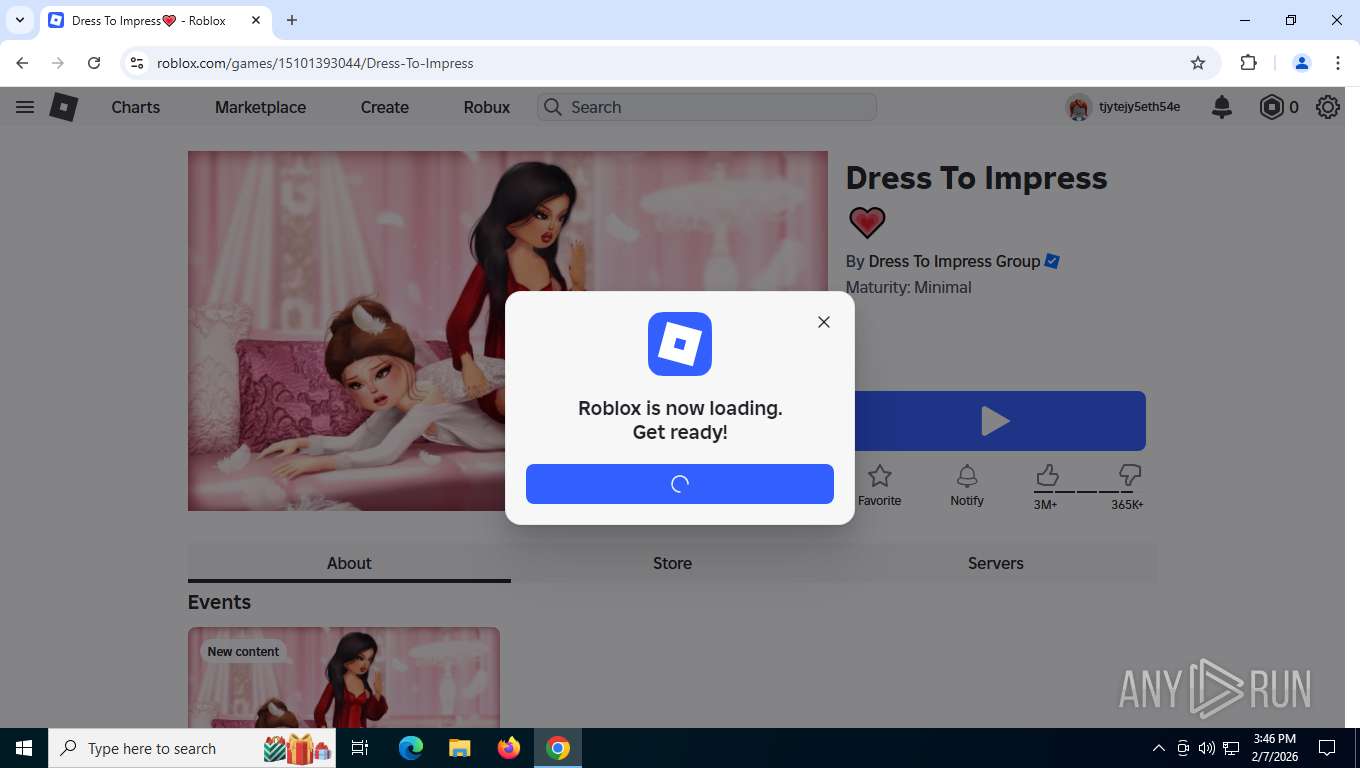Launch Firefox from taskbar
Image resolution: width=1360 pixels, height=768 pixels.
click(509, 748)
